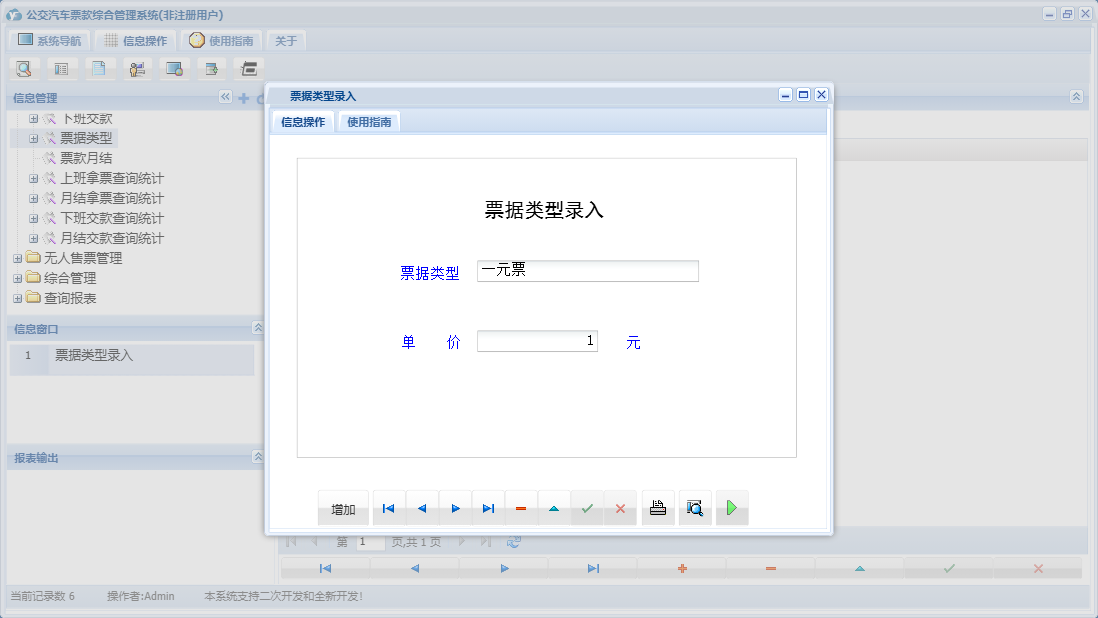The width and height of the screenshot is (1098, 618).
Task: Open the user management toolbar icon
Action: point(137,68)
